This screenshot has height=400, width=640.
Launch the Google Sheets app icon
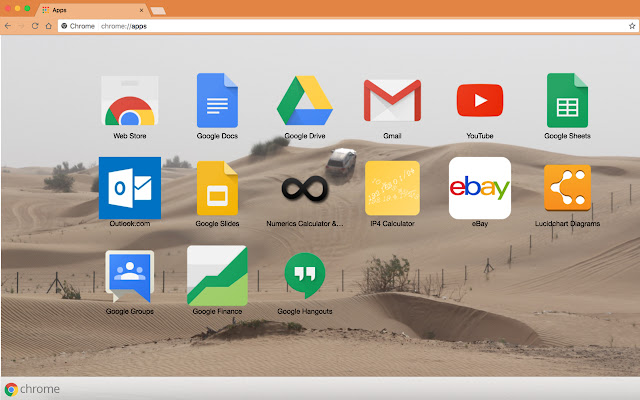pos(567,100)
